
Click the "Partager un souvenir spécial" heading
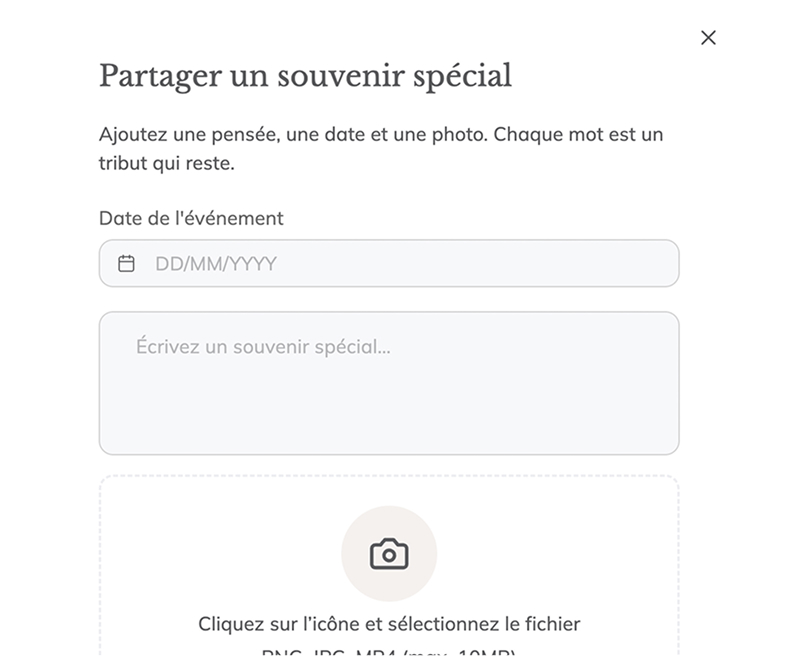click(305, 76)
